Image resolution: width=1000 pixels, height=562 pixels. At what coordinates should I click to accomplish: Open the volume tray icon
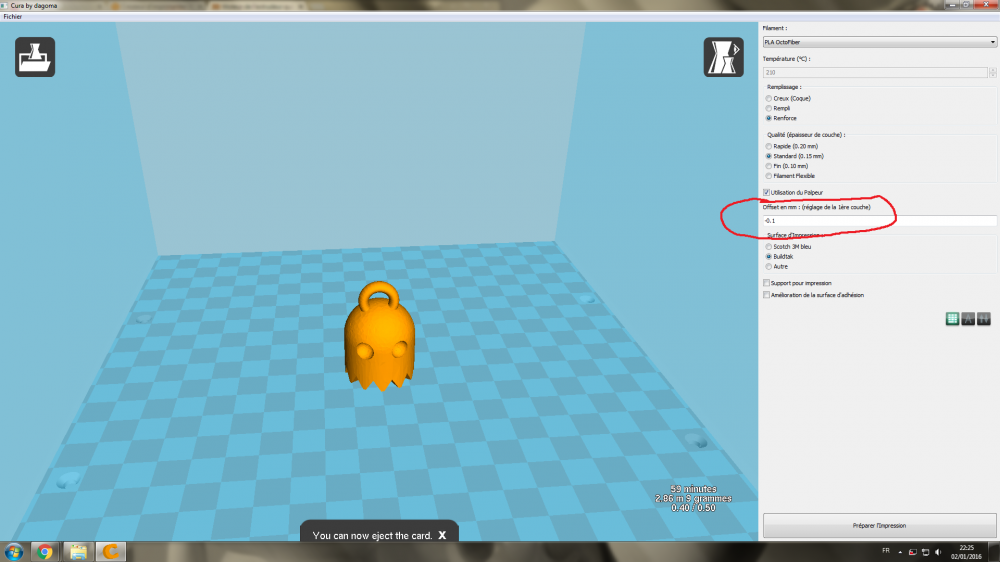click(x=938, y=552)
